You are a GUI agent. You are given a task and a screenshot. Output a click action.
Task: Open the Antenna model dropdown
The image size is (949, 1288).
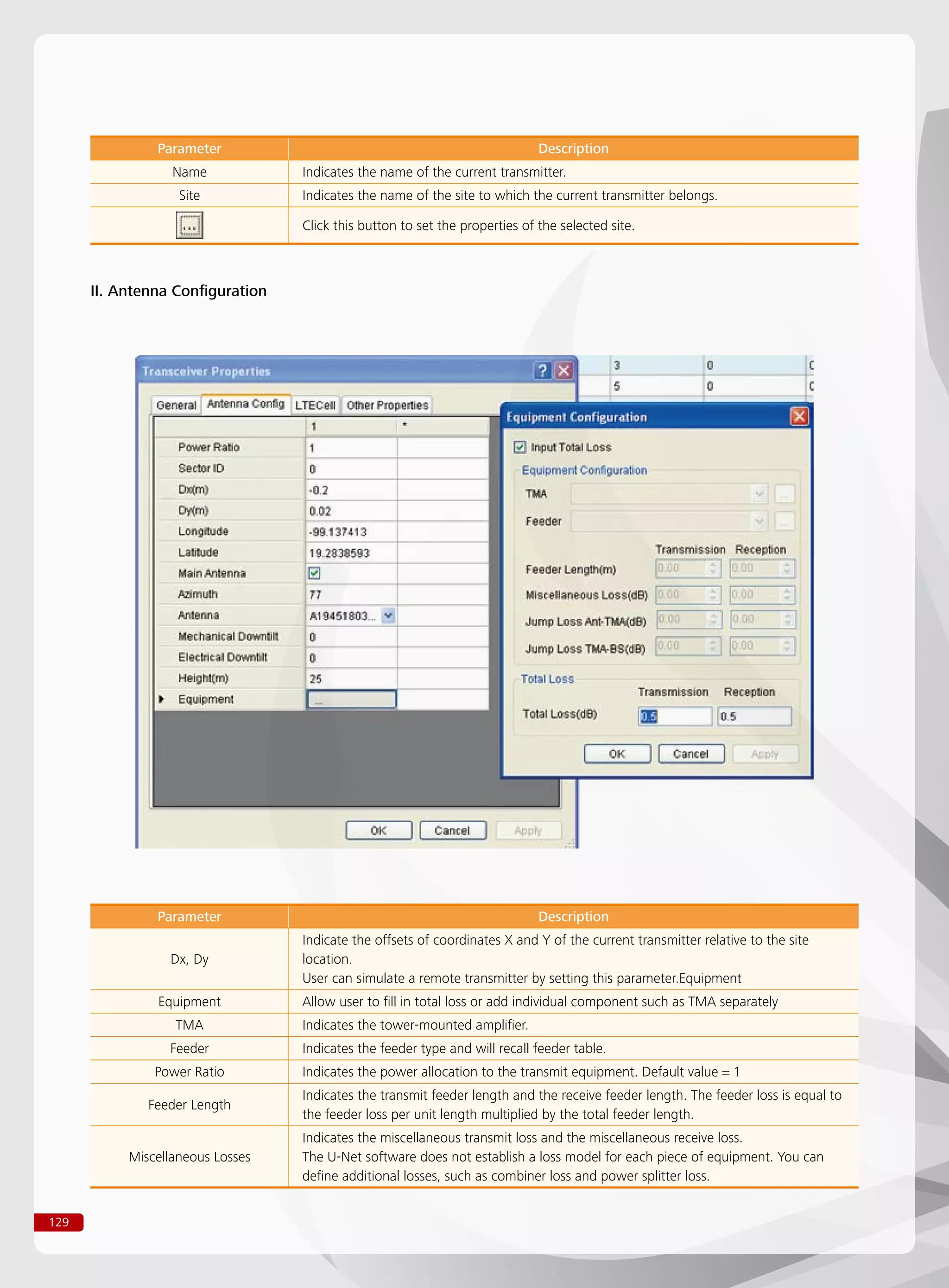[388, 615]
